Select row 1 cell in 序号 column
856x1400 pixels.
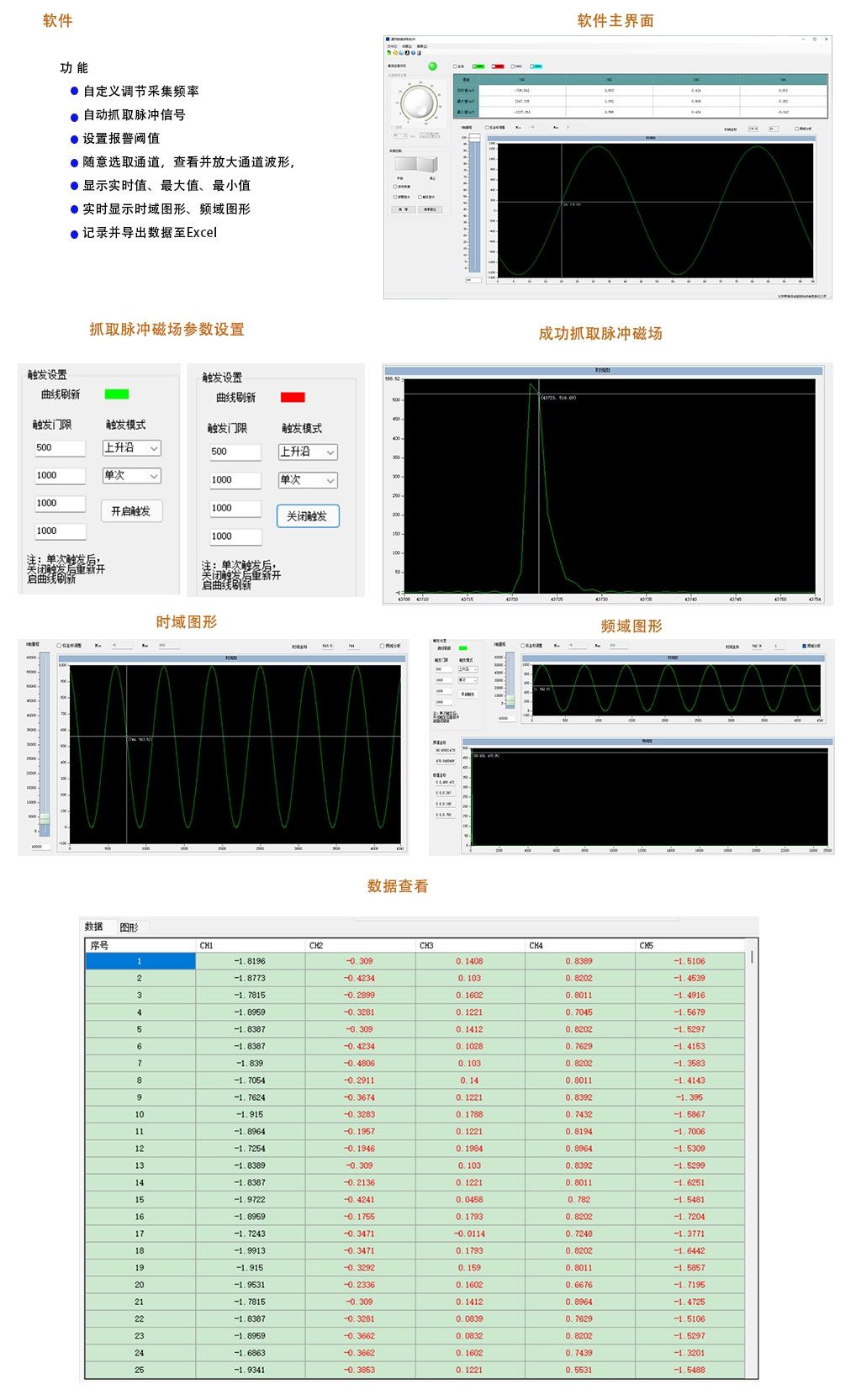140,961
